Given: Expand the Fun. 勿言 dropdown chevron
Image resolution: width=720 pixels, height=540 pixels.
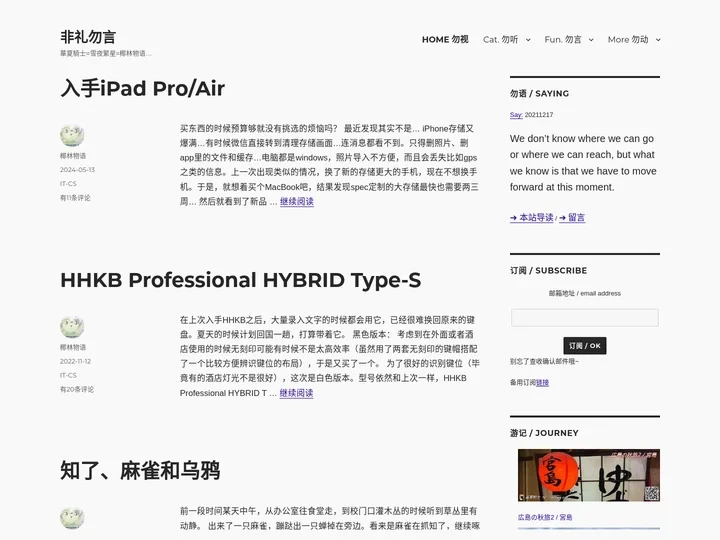Looking at the screenshot, I should coord(591,40).
